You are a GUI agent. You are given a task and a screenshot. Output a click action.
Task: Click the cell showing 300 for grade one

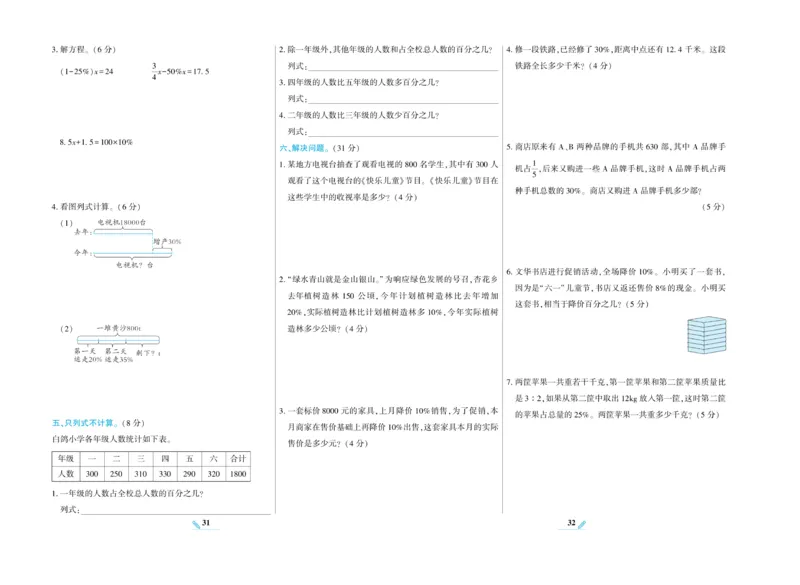click(x=92, y=473)
